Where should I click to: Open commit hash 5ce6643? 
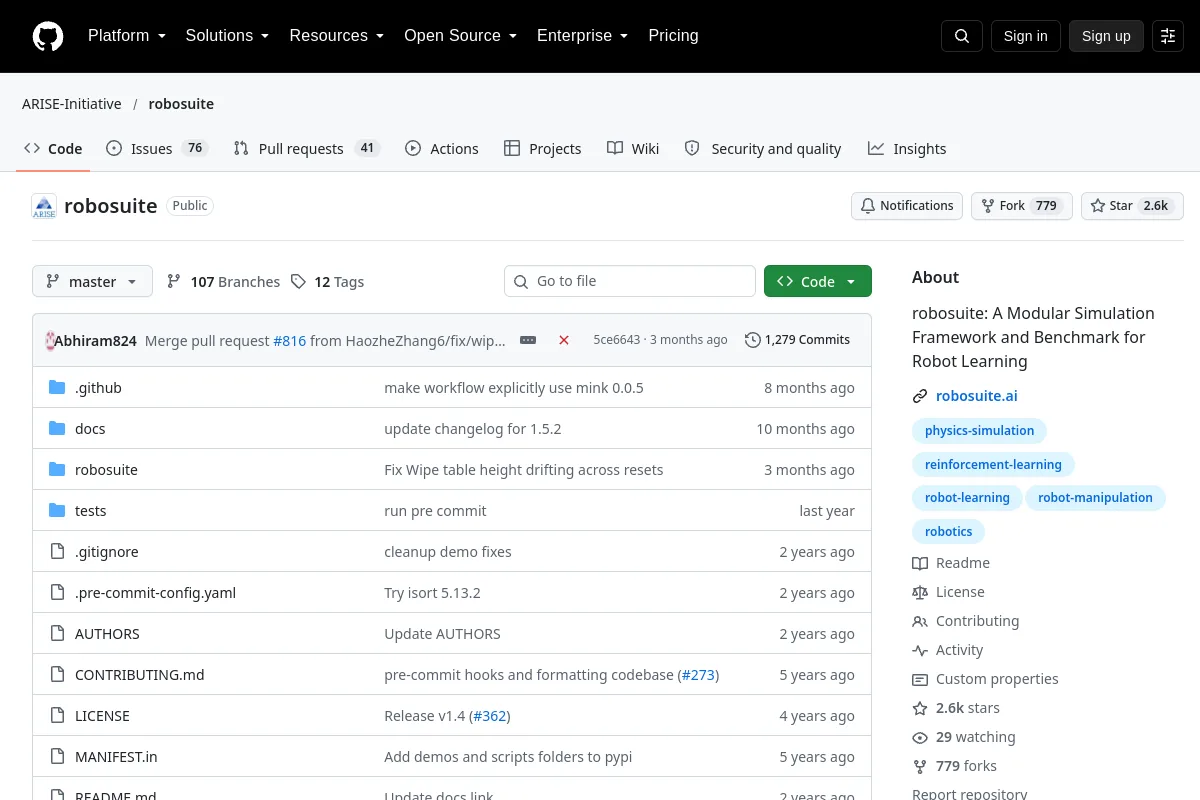616,340
